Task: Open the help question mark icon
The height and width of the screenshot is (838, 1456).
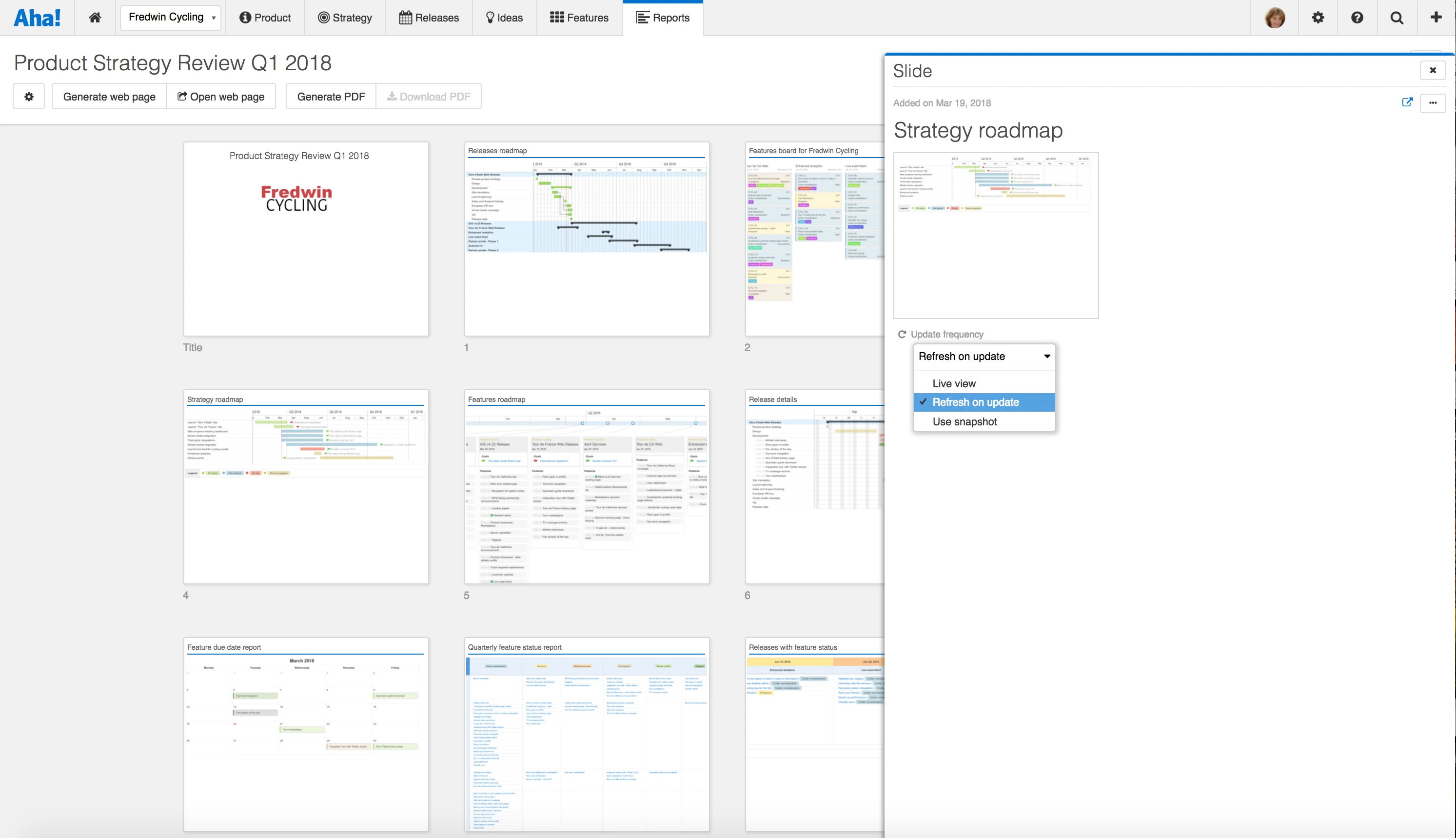Action: pyautogui.click(x=1357, y=17)
